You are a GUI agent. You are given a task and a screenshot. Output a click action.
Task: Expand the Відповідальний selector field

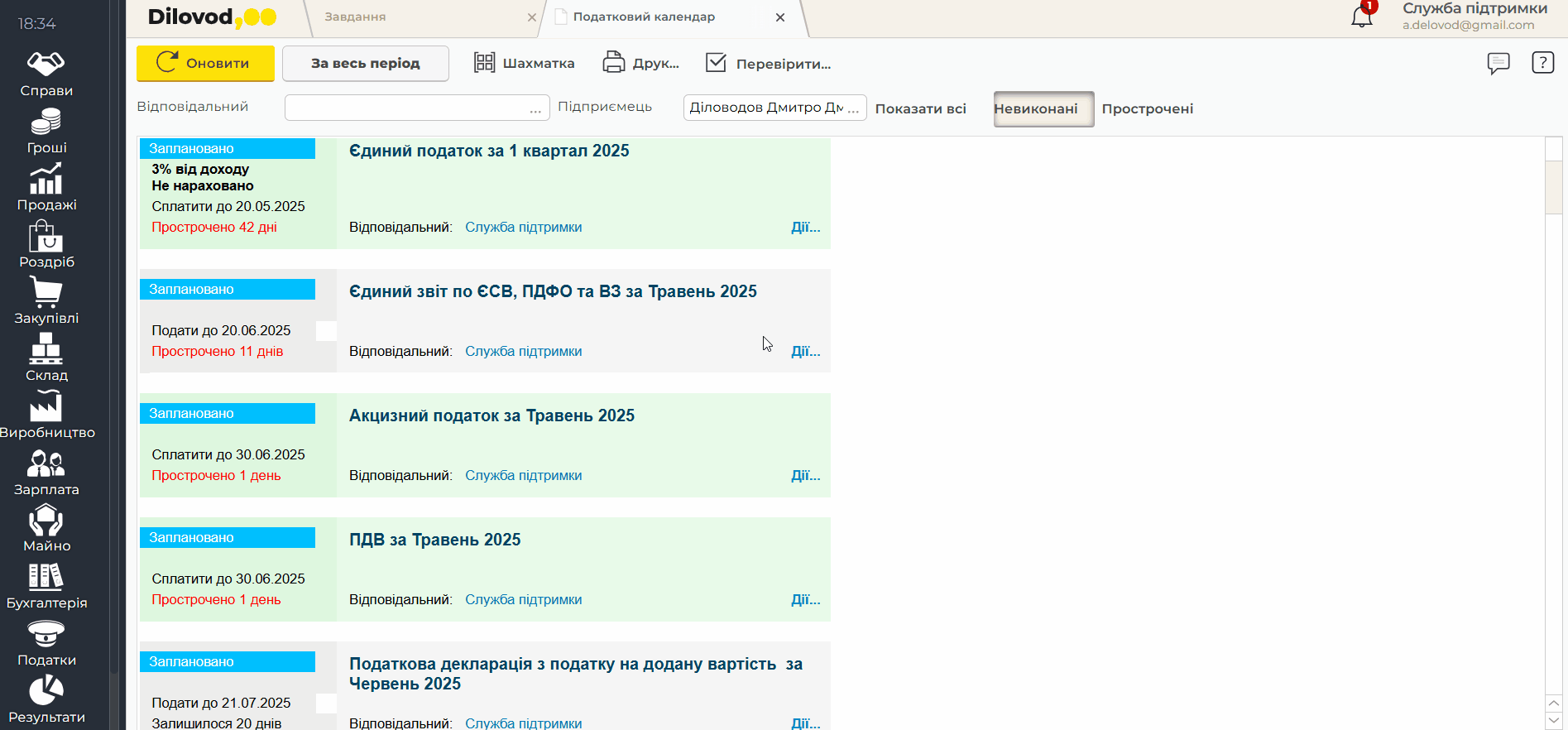point(535,108)
